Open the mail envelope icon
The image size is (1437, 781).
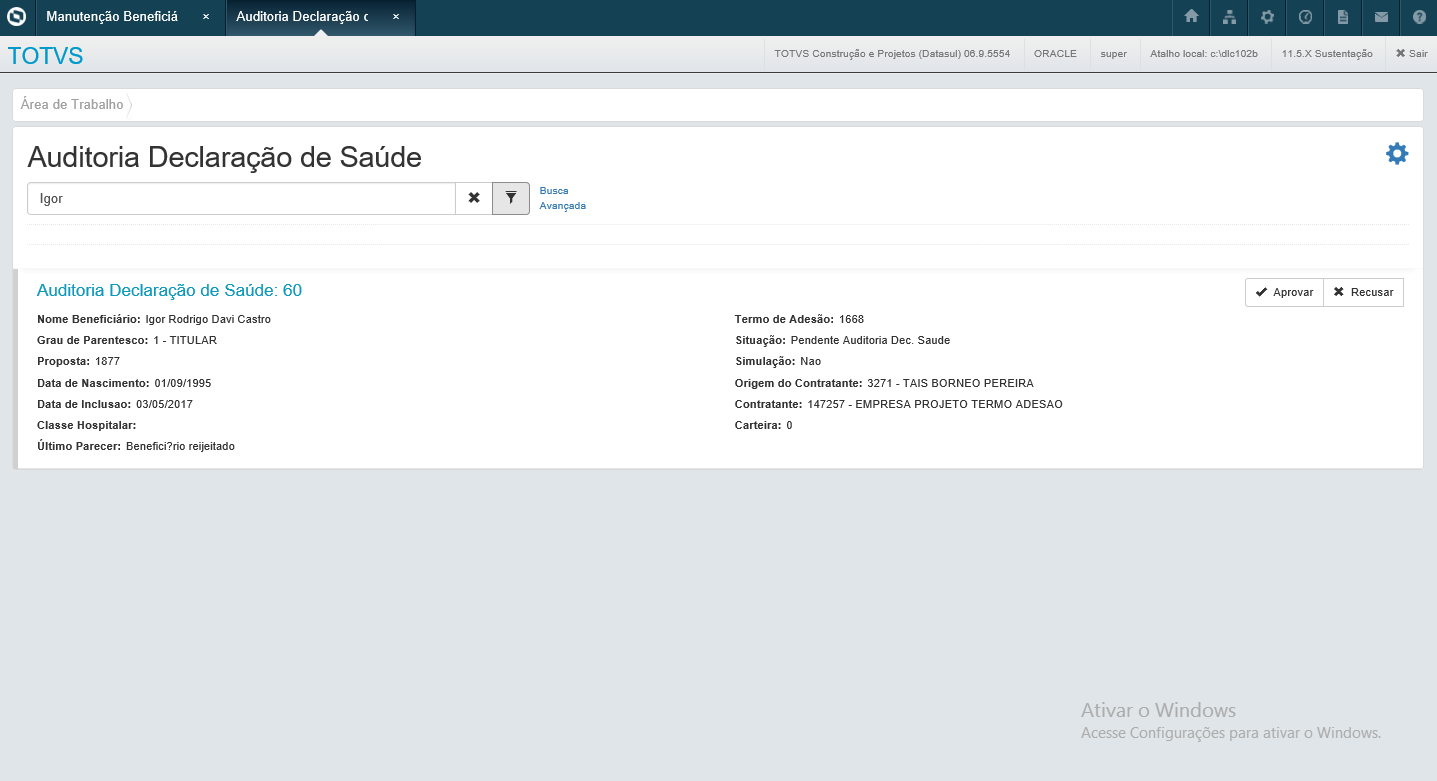(1381, 17)
